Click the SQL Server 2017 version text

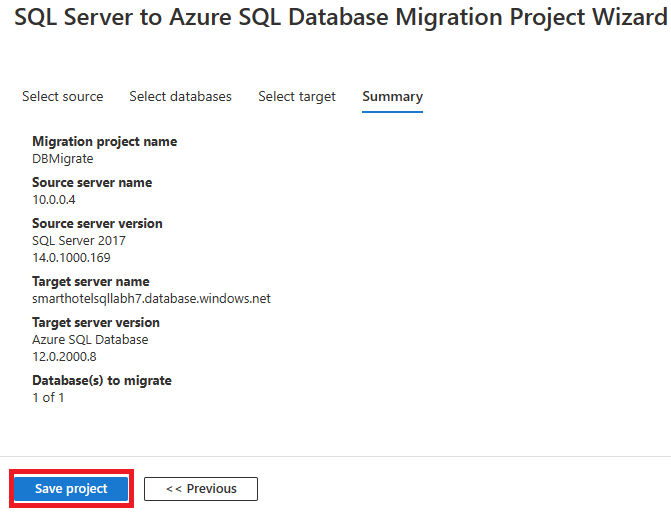click(x=79, y=241)
